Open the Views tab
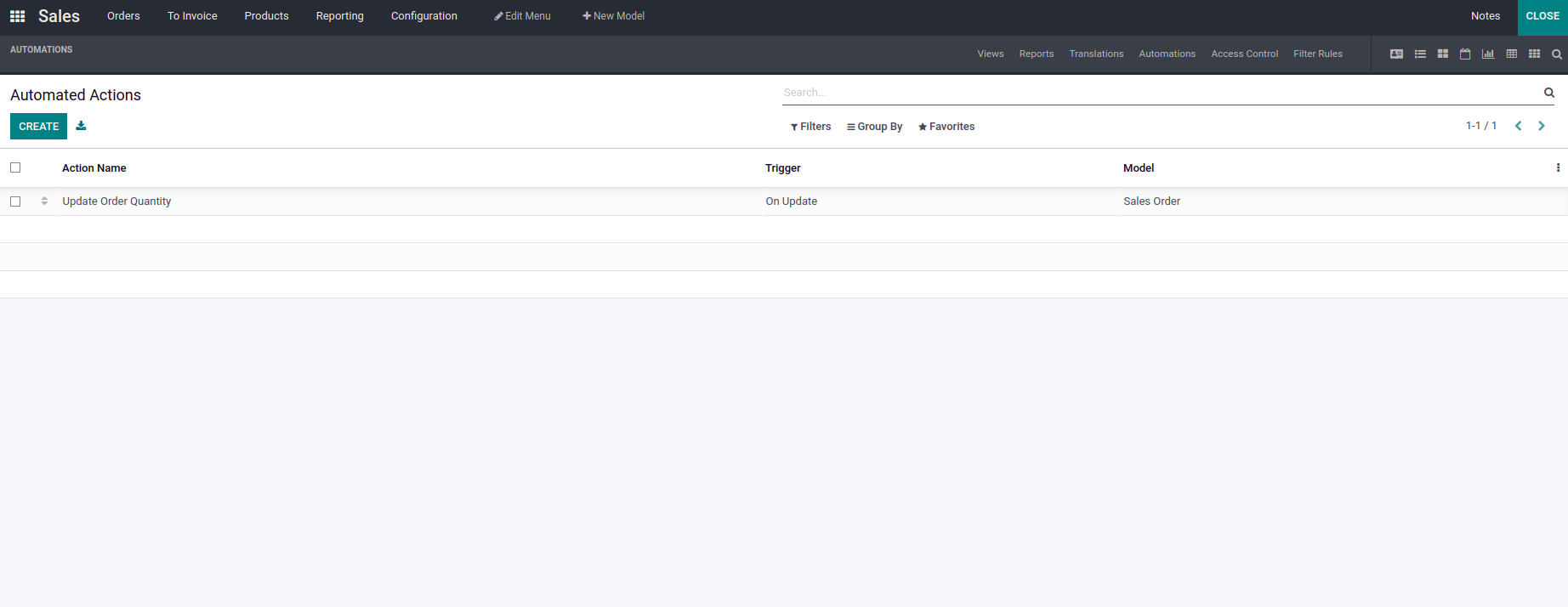 pos(991,54)
